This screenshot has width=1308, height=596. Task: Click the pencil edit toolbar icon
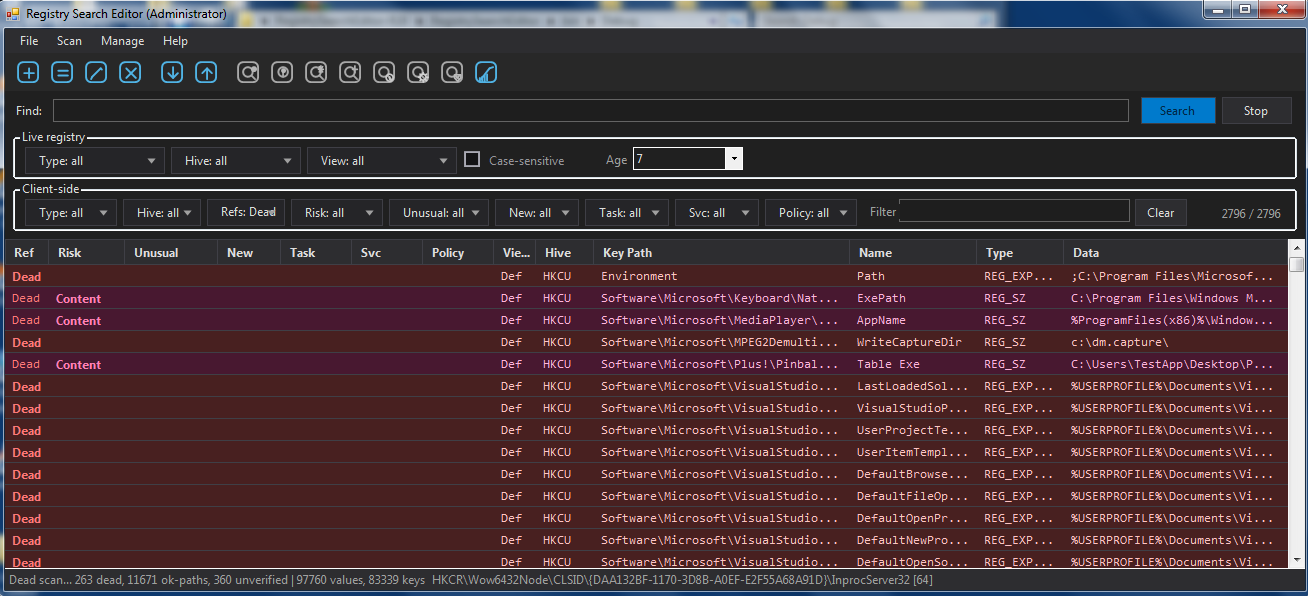[x=96, y=72]
